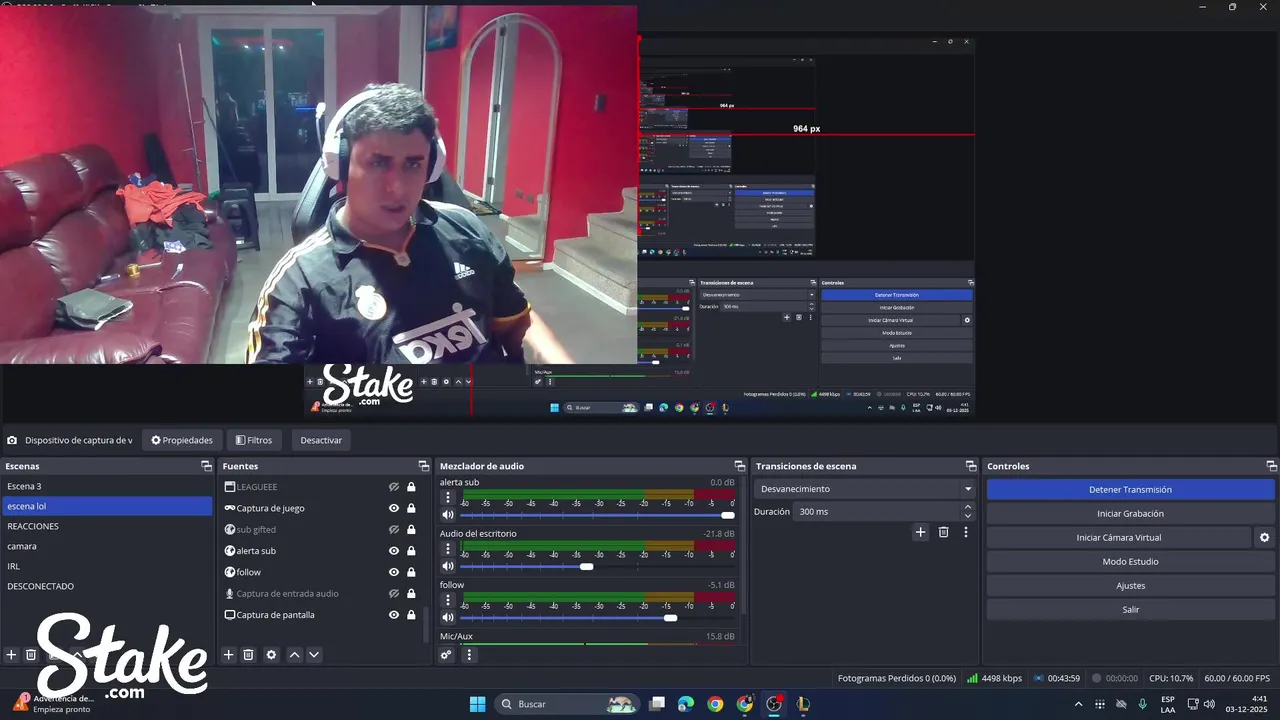Decrease transition duration with down arrow
This screenshot has height=720, width=1280.
pyautogui.click(x=967, y=516)
